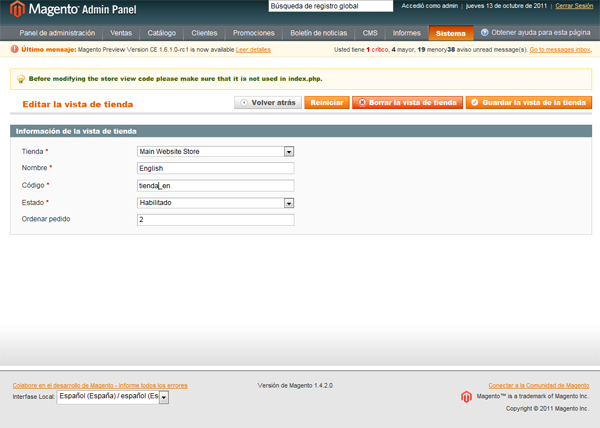Open the Interfase Local language dropdown
600x428 pixels.
tap(113, 397)
